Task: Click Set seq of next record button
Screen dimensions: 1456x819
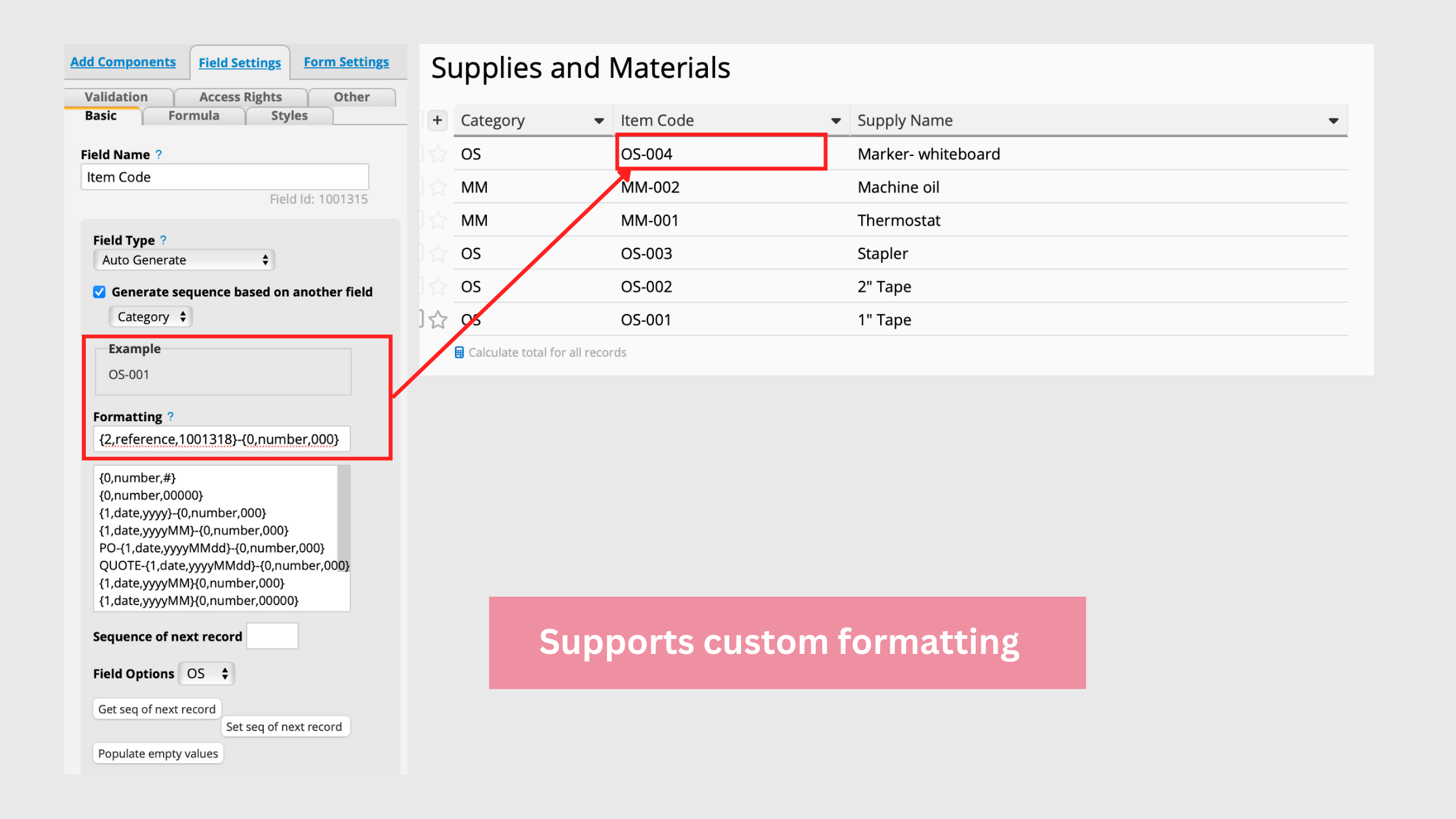Action: 284,727
